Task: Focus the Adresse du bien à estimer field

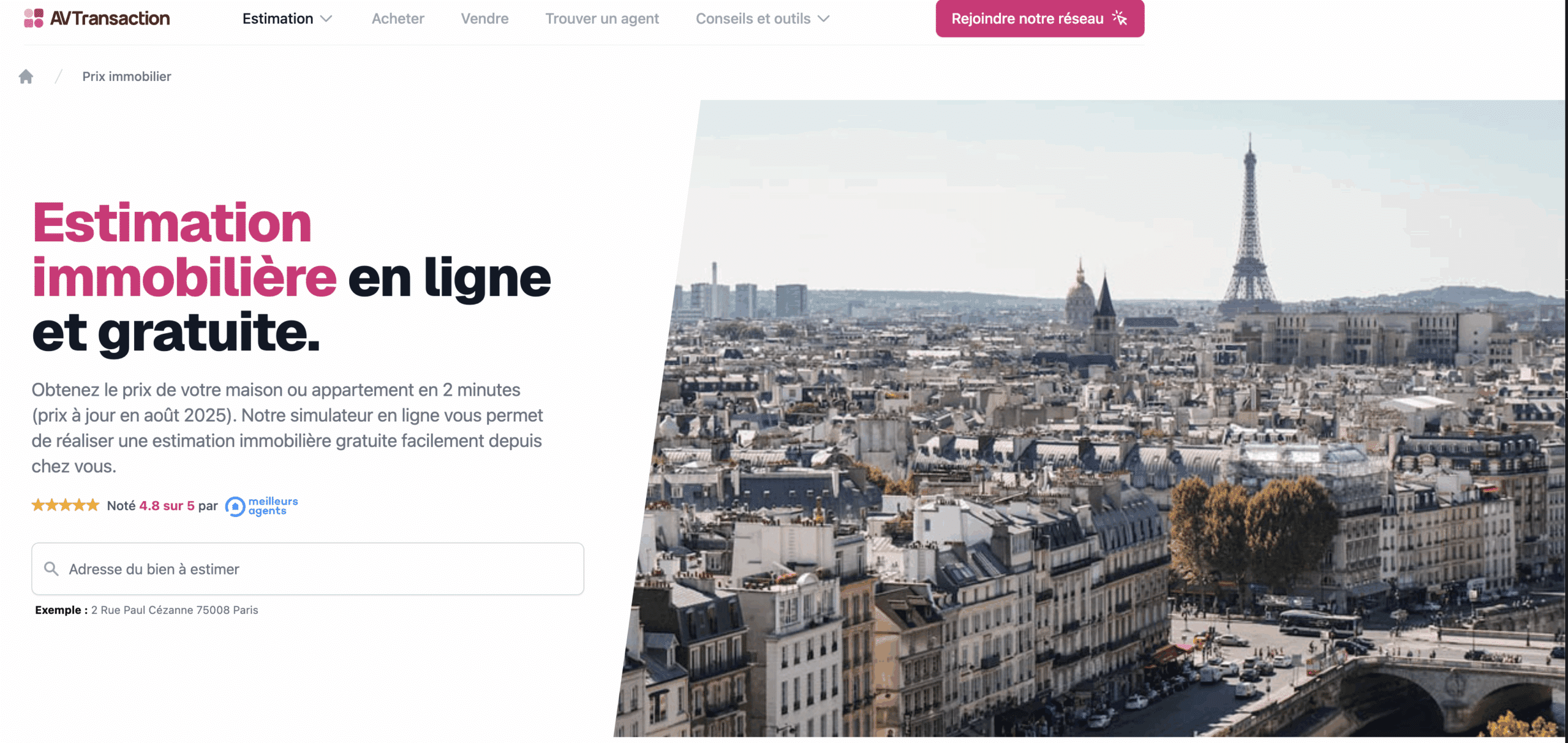Action: point(307,569)
